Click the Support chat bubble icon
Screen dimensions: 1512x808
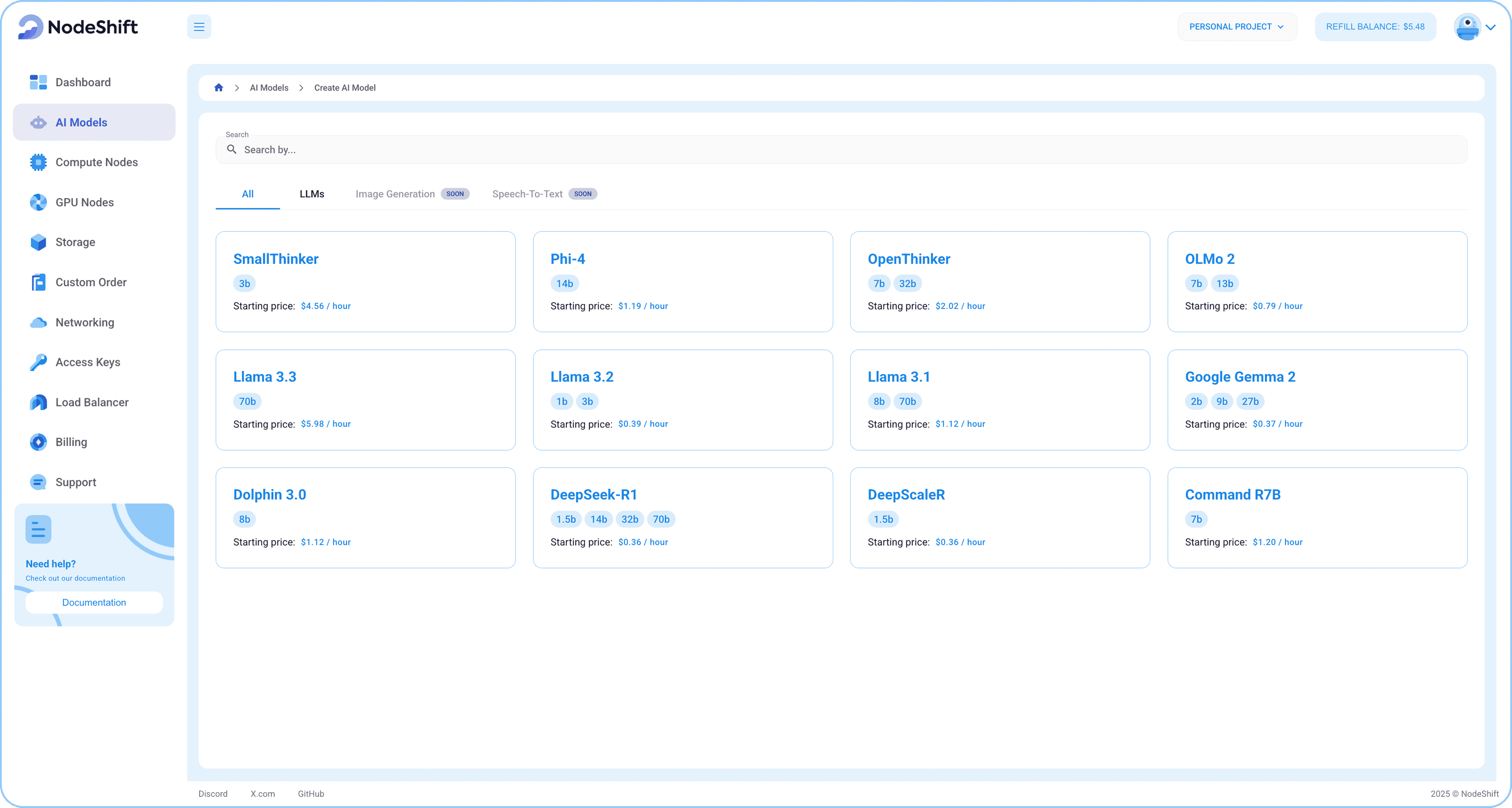coord(38,483)
